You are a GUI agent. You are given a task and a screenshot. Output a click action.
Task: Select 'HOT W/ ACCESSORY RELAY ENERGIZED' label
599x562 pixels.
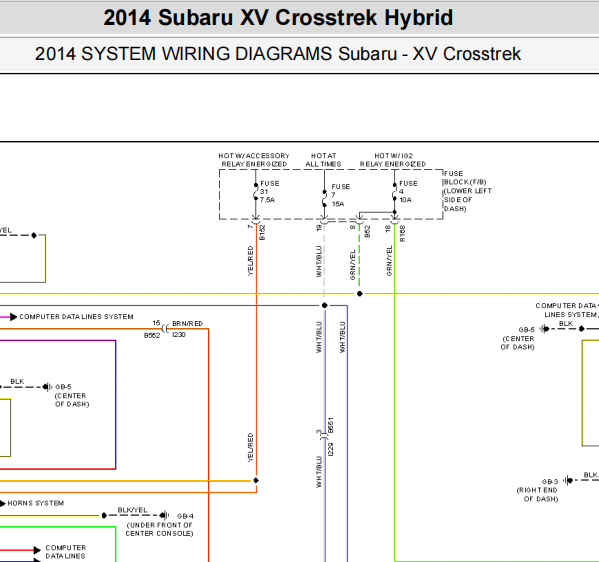pos(254,160)
